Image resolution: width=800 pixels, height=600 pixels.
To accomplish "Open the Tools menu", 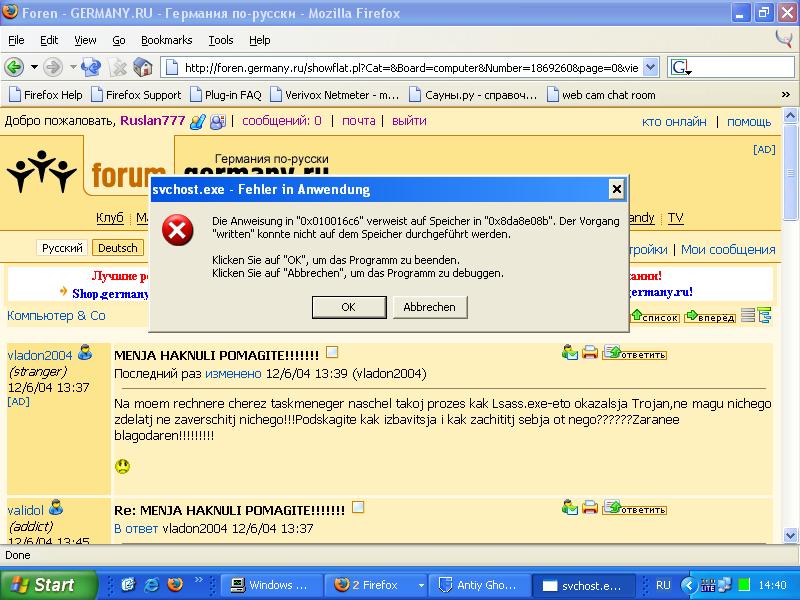I will [x=220, y=40].
